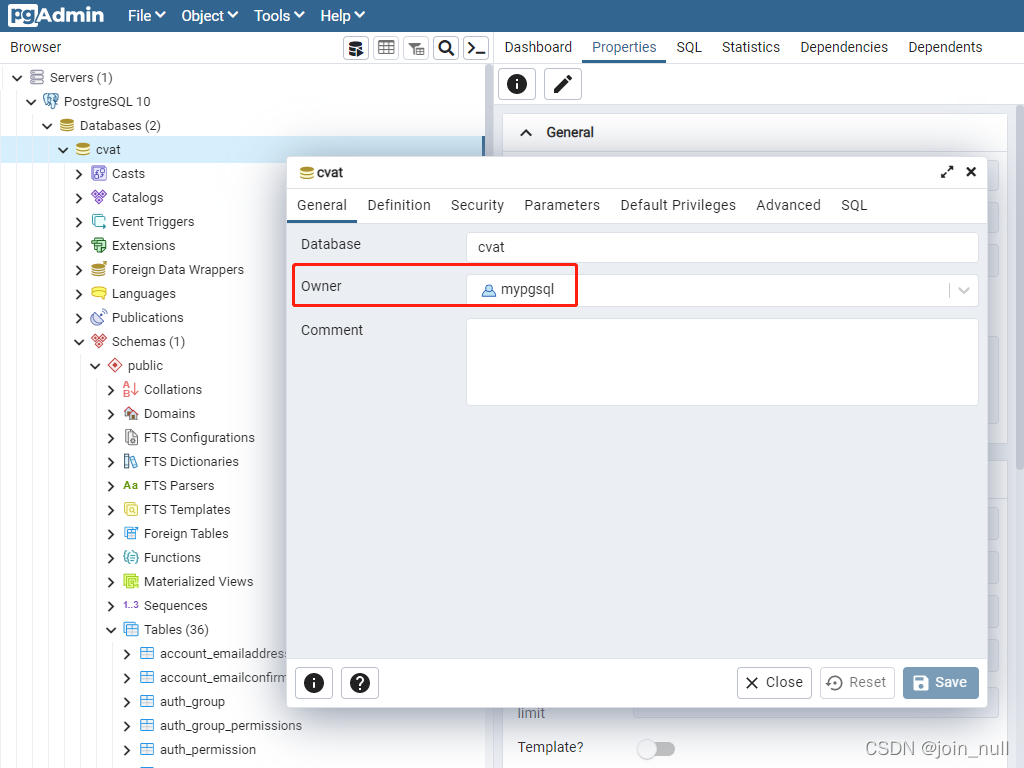Open the Owner dropdown arrow

pyautogui.click(x=964, y=290)
